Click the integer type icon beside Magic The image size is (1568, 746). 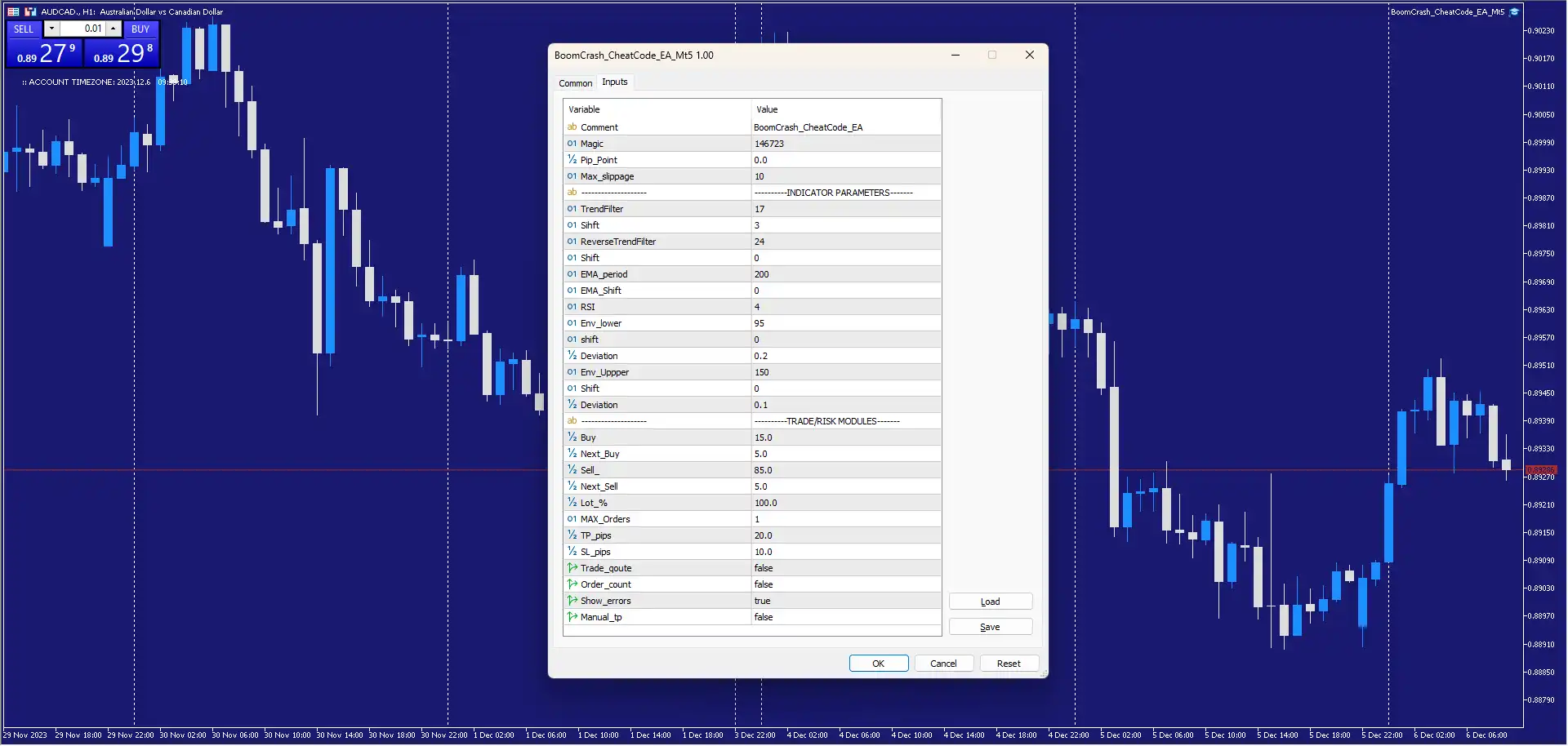(x=572, y=144)
